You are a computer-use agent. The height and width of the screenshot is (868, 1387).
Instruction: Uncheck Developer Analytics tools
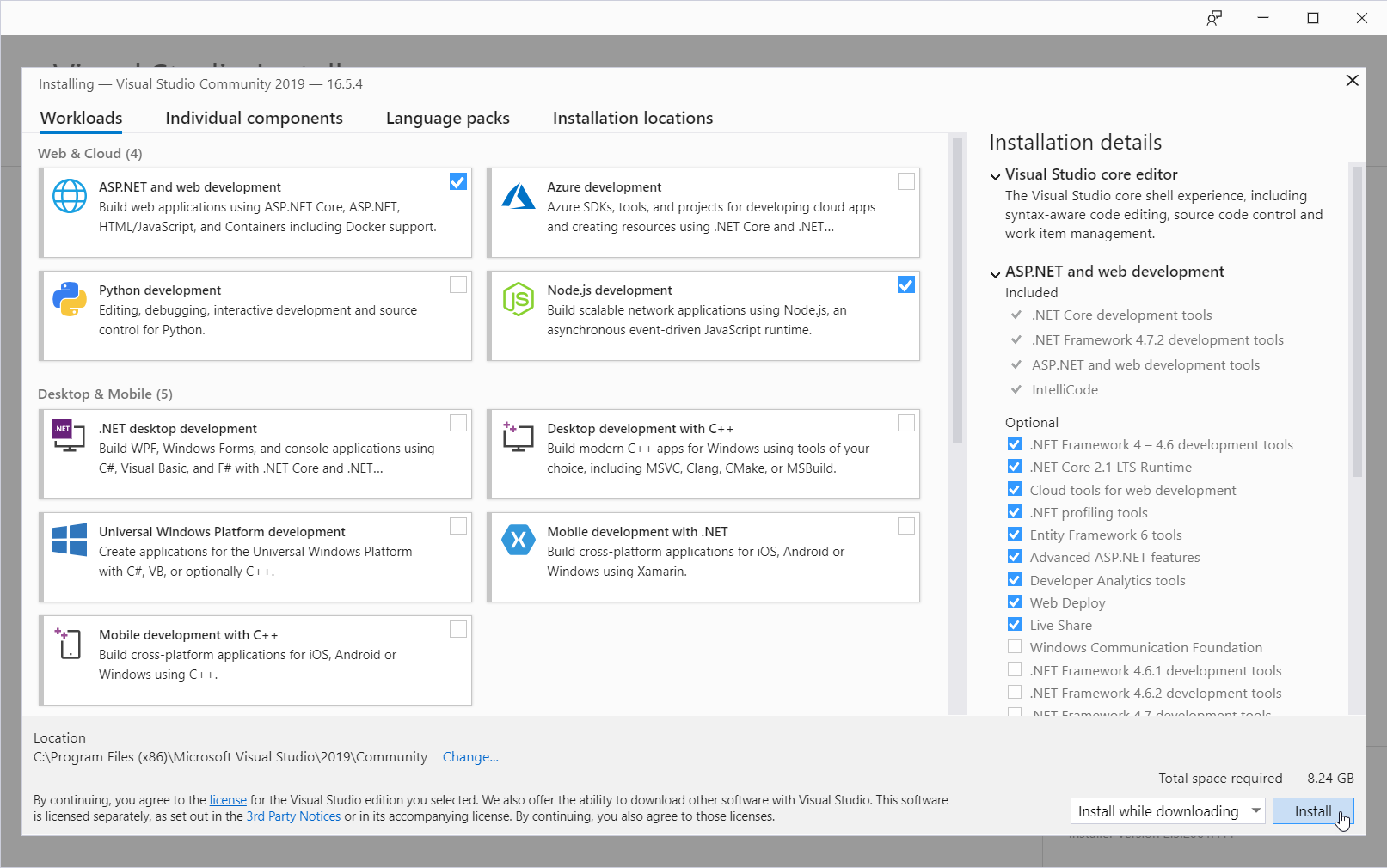(1015, 580)
